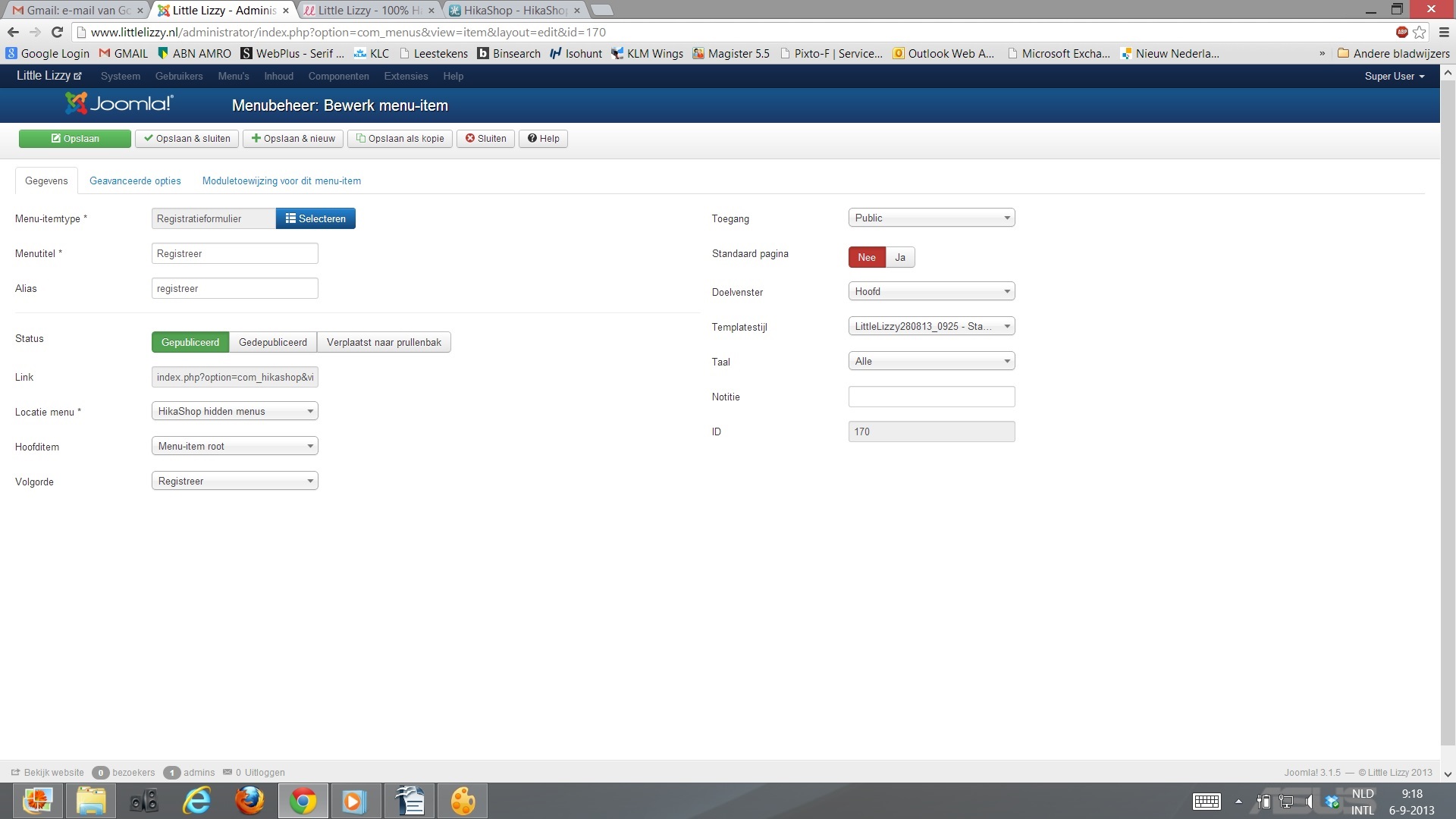Set status to Gedepubliceerd
The width and height of the screenshot is (1456, 819).
(x=272, y=342)
